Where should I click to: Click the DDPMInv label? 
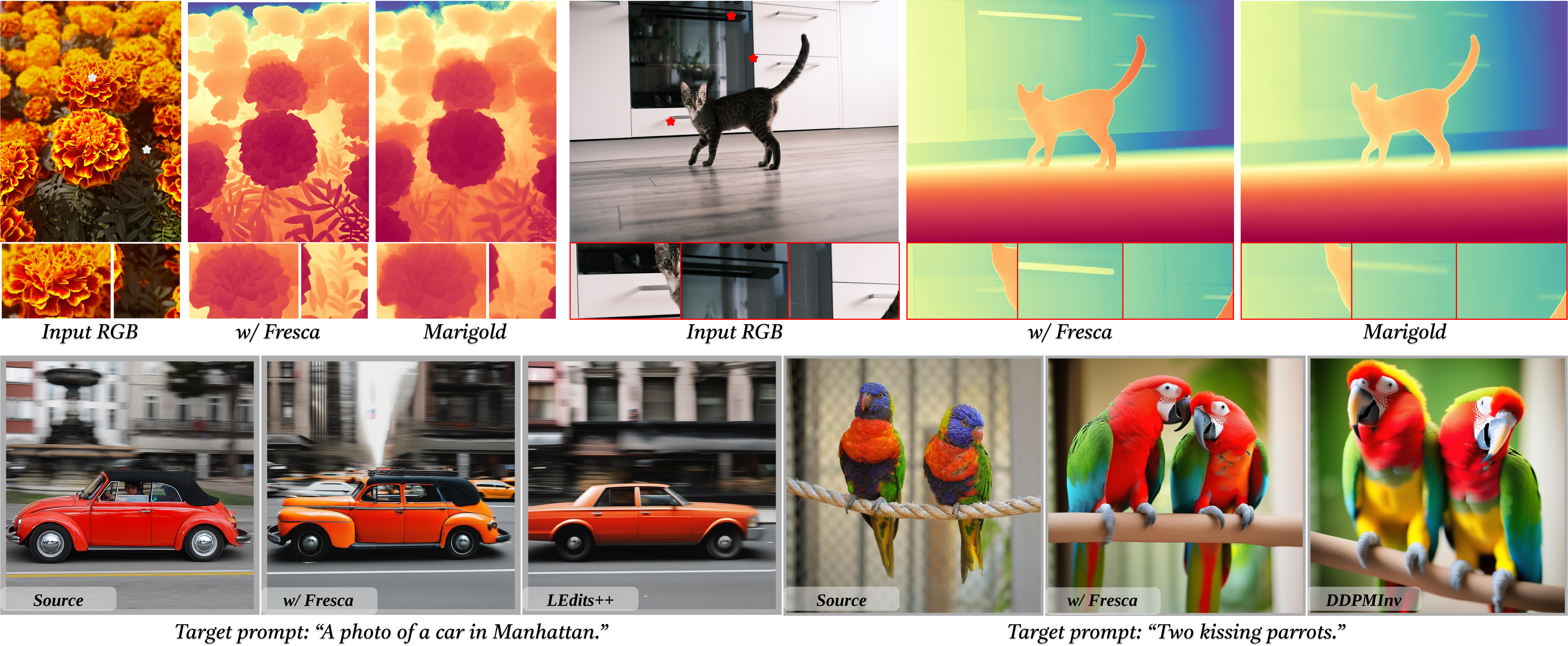point(1364,600)
